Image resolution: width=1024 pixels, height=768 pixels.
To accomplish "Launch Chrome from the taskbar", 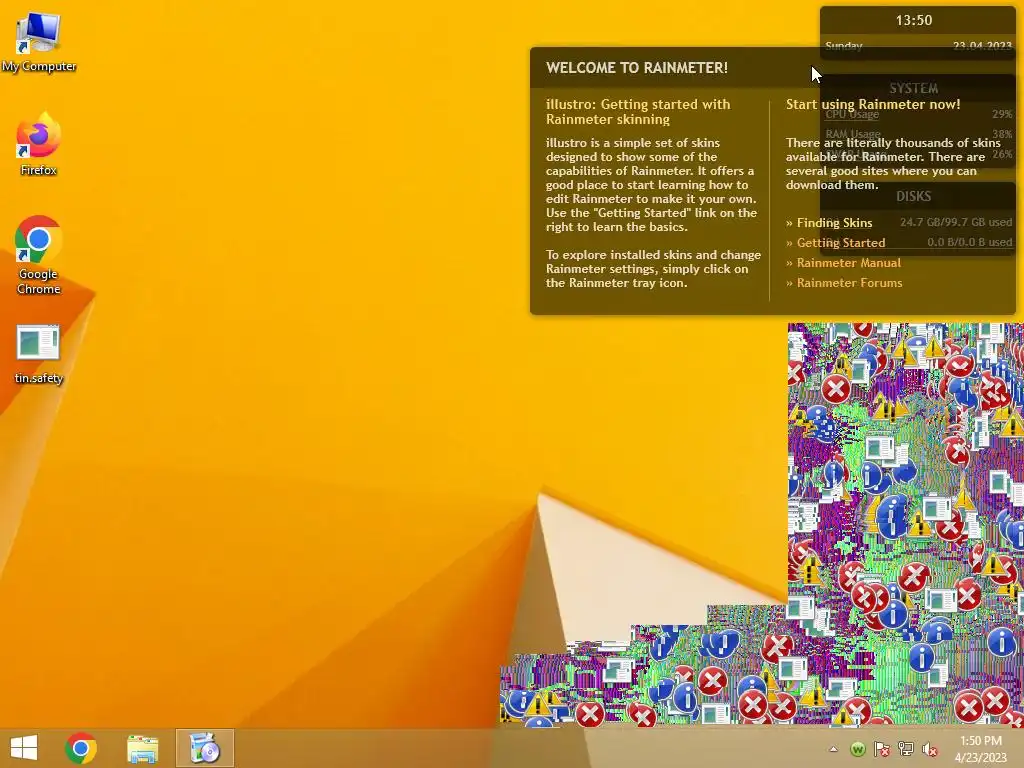I will [x=81, y=748].
